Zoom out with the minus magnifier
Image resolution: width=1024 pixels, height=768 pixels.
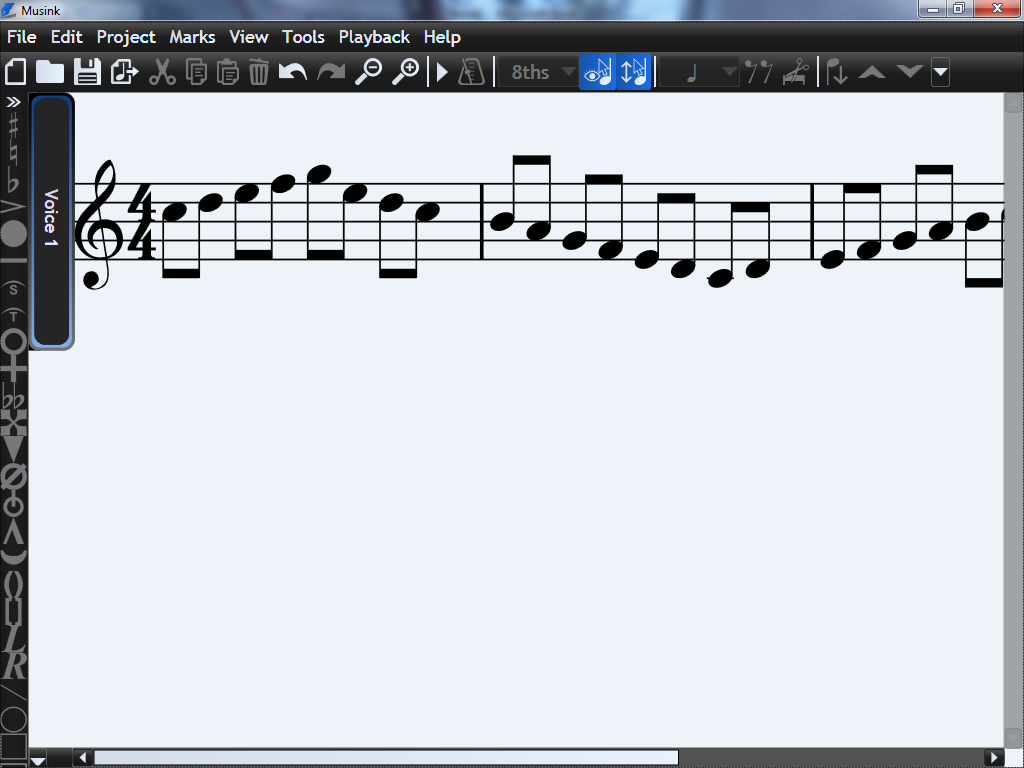(368, 72)
